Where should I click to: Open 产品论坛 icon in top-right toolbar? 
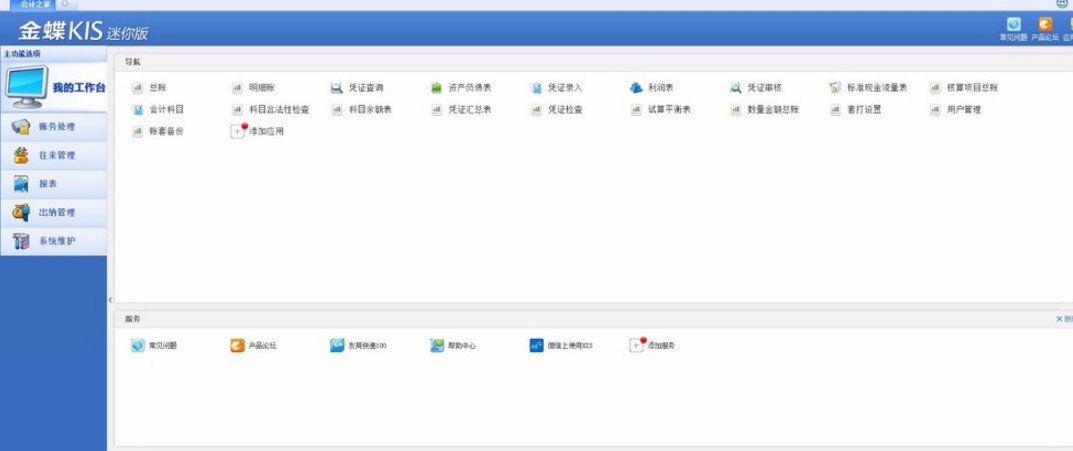point(1044,26)
